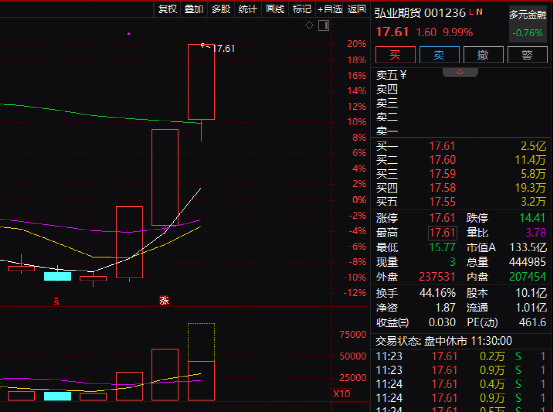Click the 卖四 row label
This screenshot has width=553, height=412.
[387, 89]
